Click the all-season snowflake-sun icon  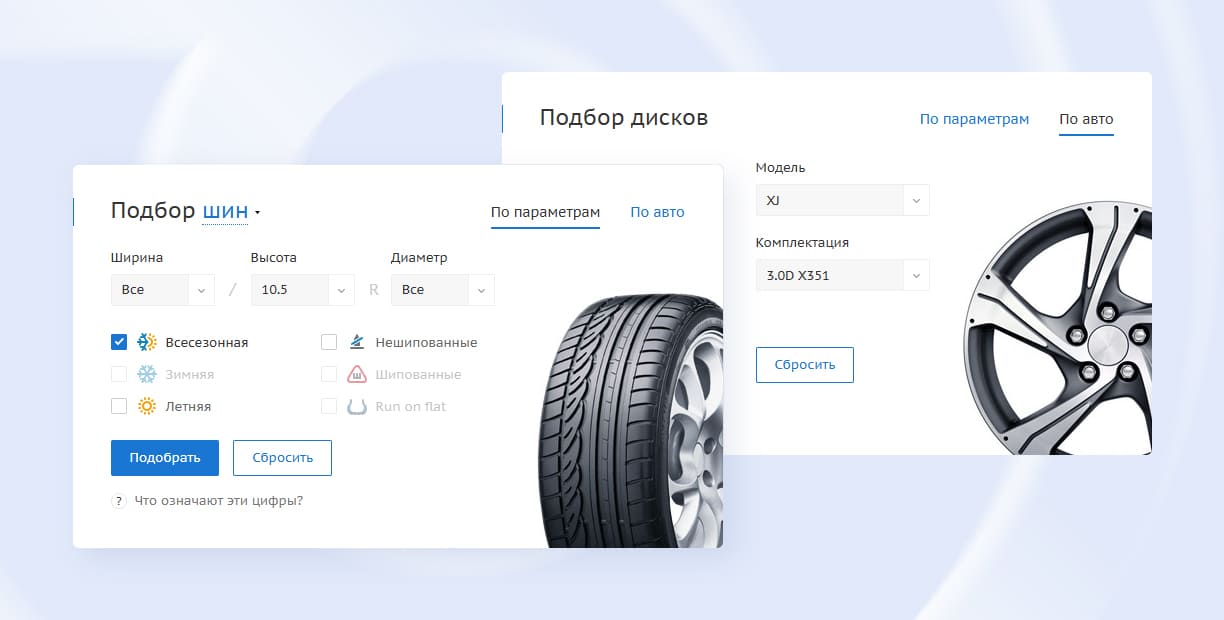(146, 341)
